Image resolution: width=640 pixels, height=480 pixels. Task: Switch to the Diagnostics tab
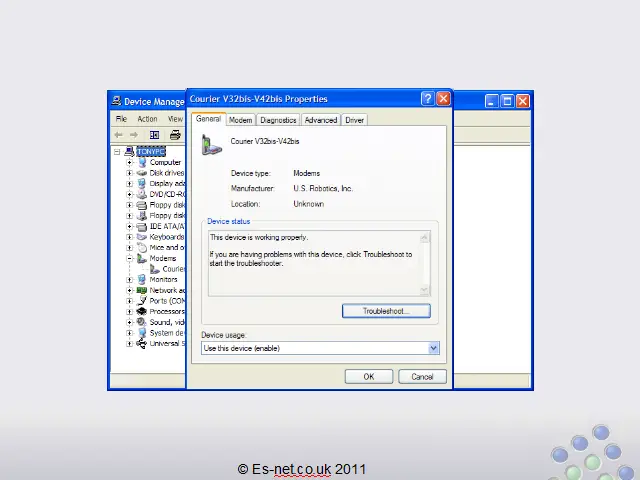pos(278,120)
